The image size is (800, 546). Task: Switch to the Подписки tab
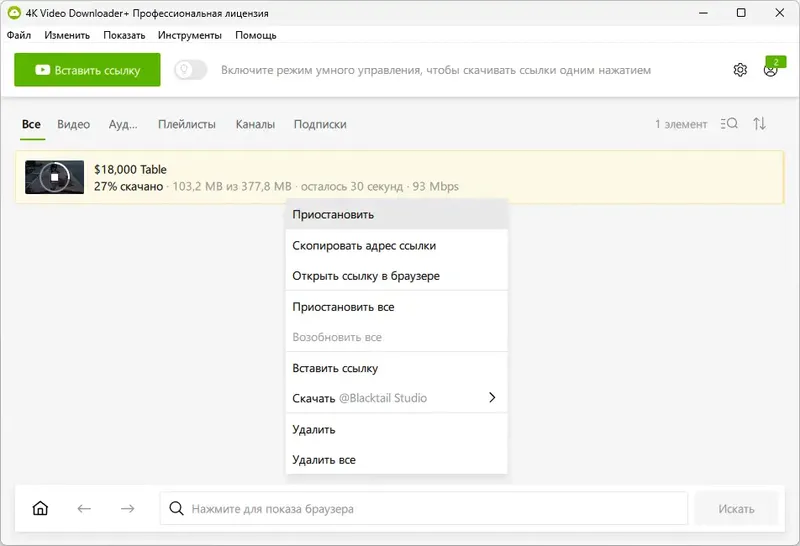pyautogui.click(x=320, y=125)
